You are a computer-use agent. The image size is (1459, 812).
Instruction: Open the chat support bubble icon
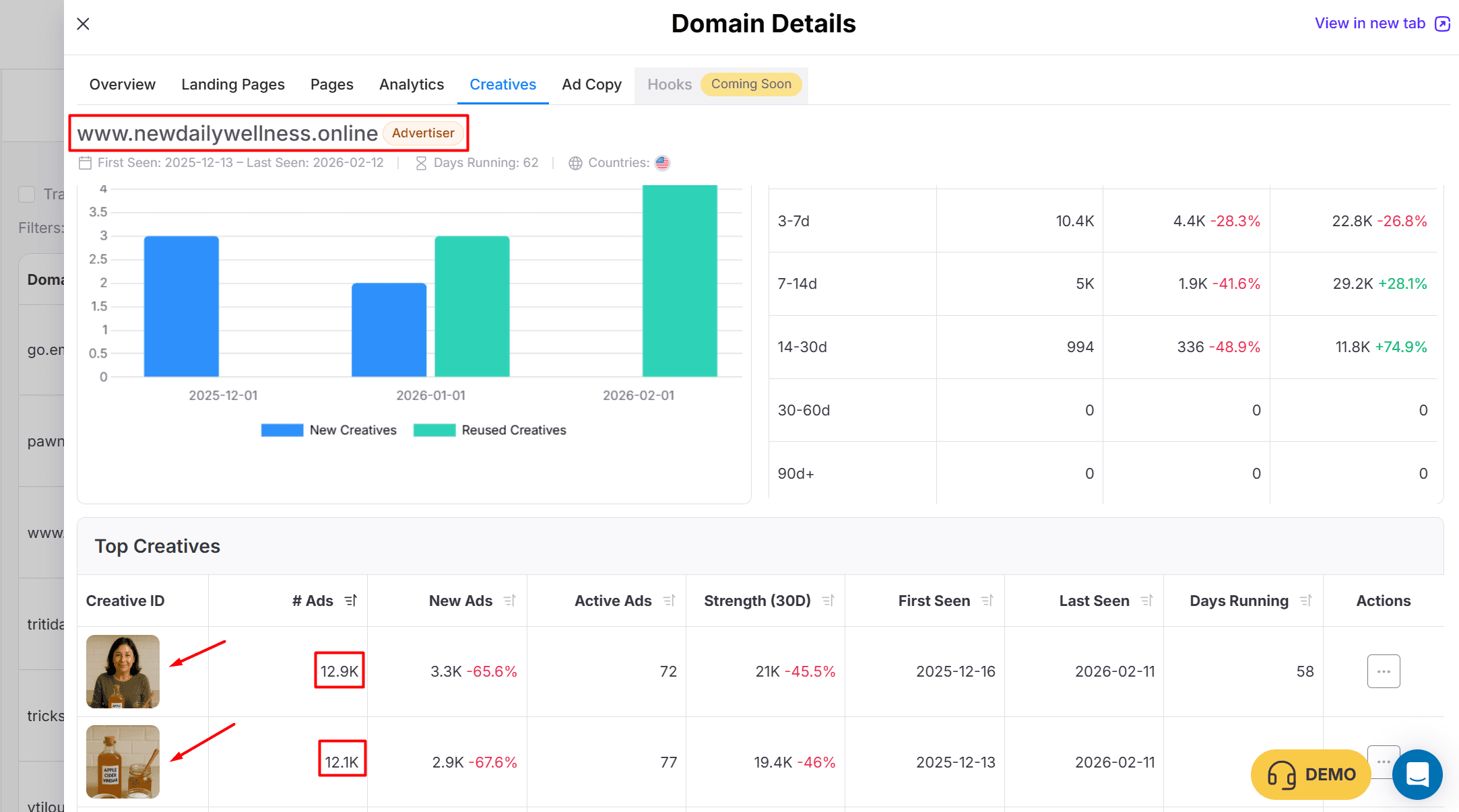[1417, 774]
